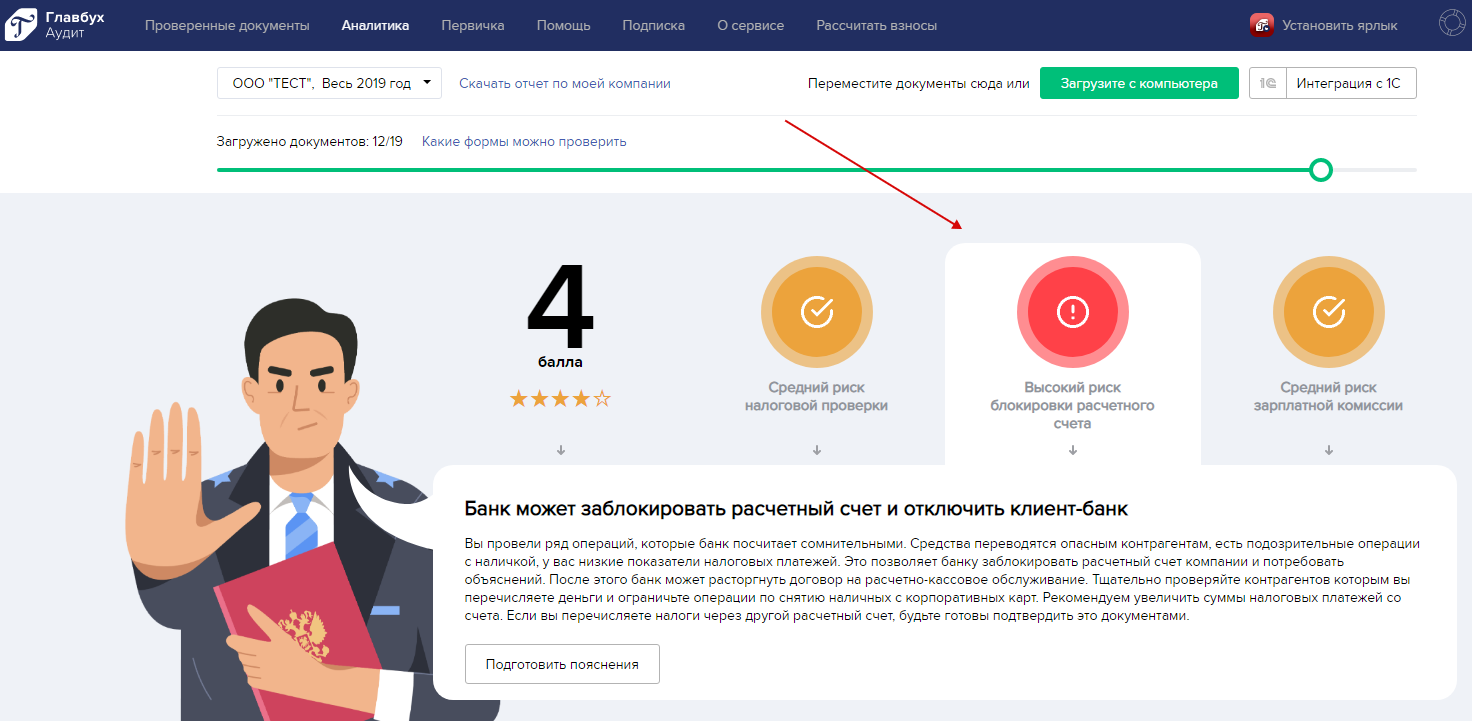Click the red shortcut icon beside Установить ярлык

click(x=1261, y=25)
